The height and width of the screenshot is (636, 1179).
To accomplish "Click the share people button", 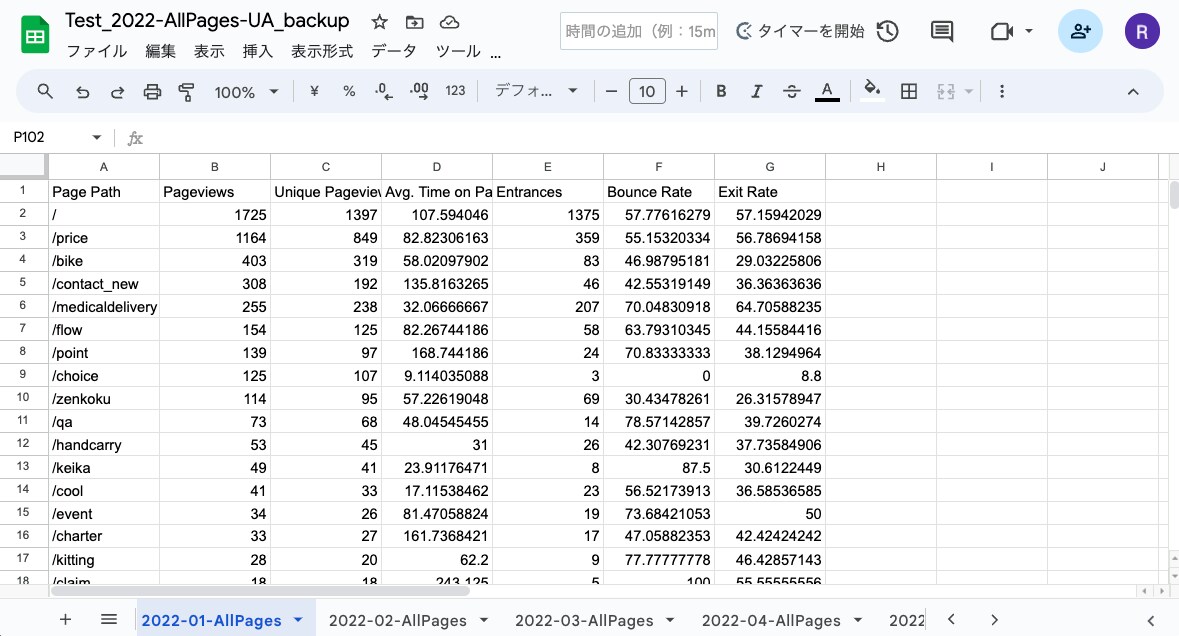I will tap(1080, 31).
